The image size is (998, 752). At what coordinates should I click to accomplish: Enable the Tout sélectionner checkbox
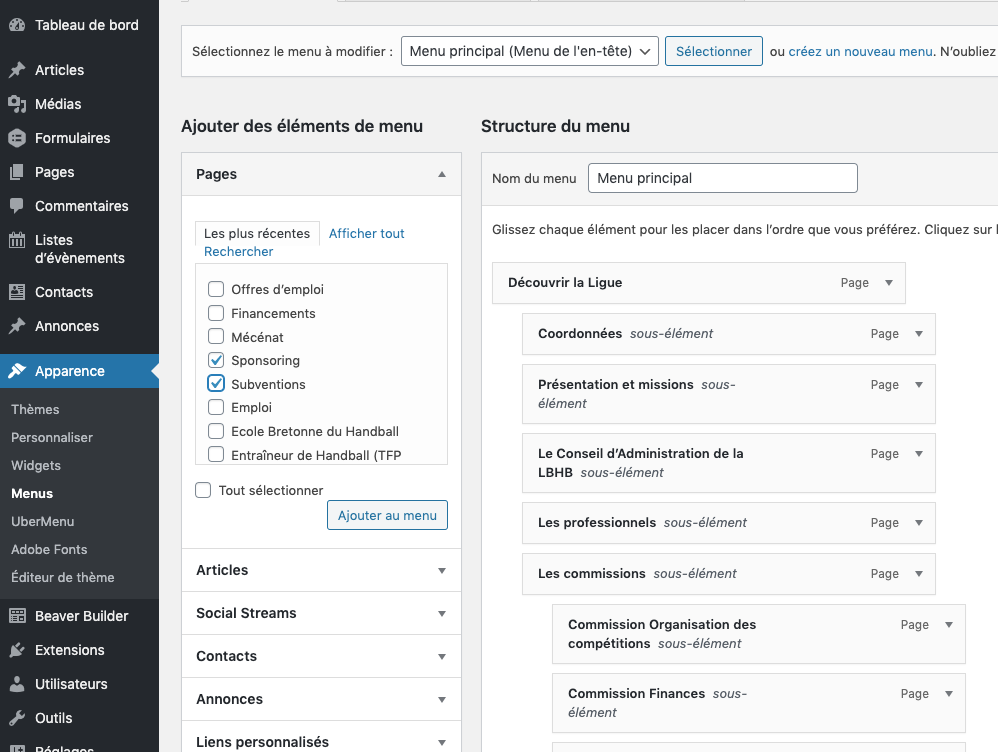coord(204,490)
